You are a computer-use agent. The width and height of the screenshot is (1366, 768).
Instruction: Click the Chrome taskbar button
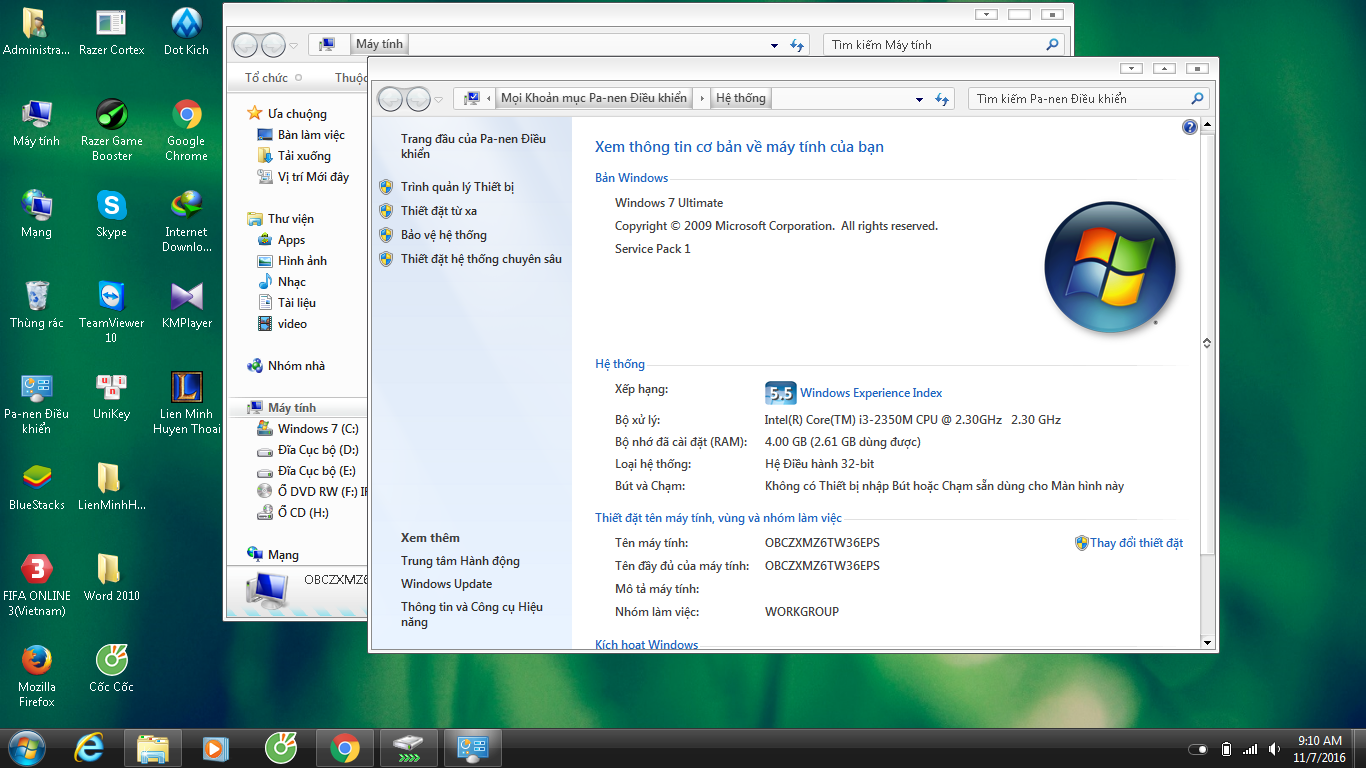tap(345, 748)
